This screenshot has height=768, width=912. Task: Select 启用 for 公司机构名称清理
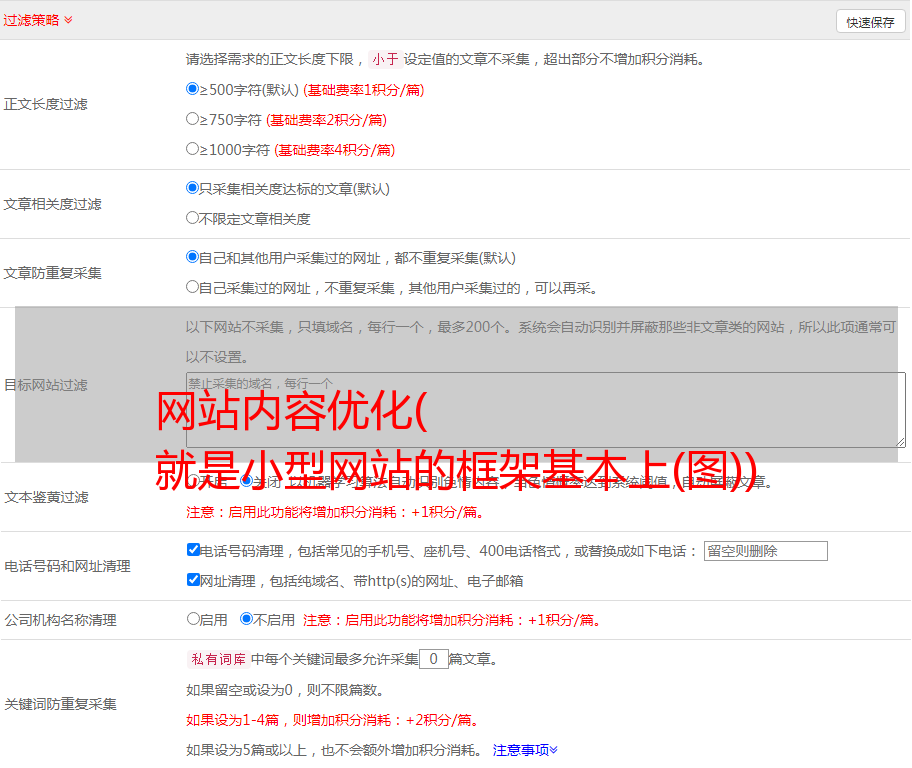193,619
